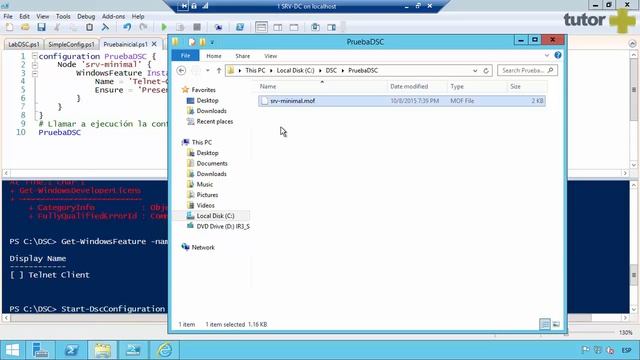The image size is (640, 360).
Task: Go back in the PruebaDSC Explorer window
Action: coord(181,71)
